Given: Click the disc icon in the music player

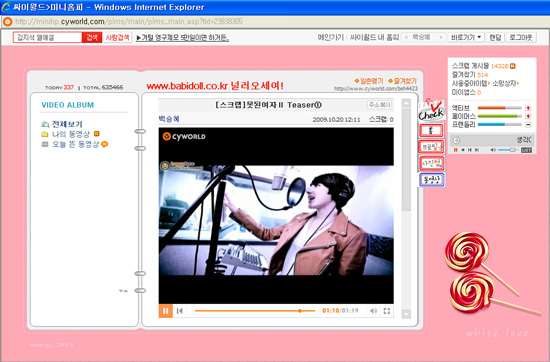Looking at the screenshot, I should point(456,140).
